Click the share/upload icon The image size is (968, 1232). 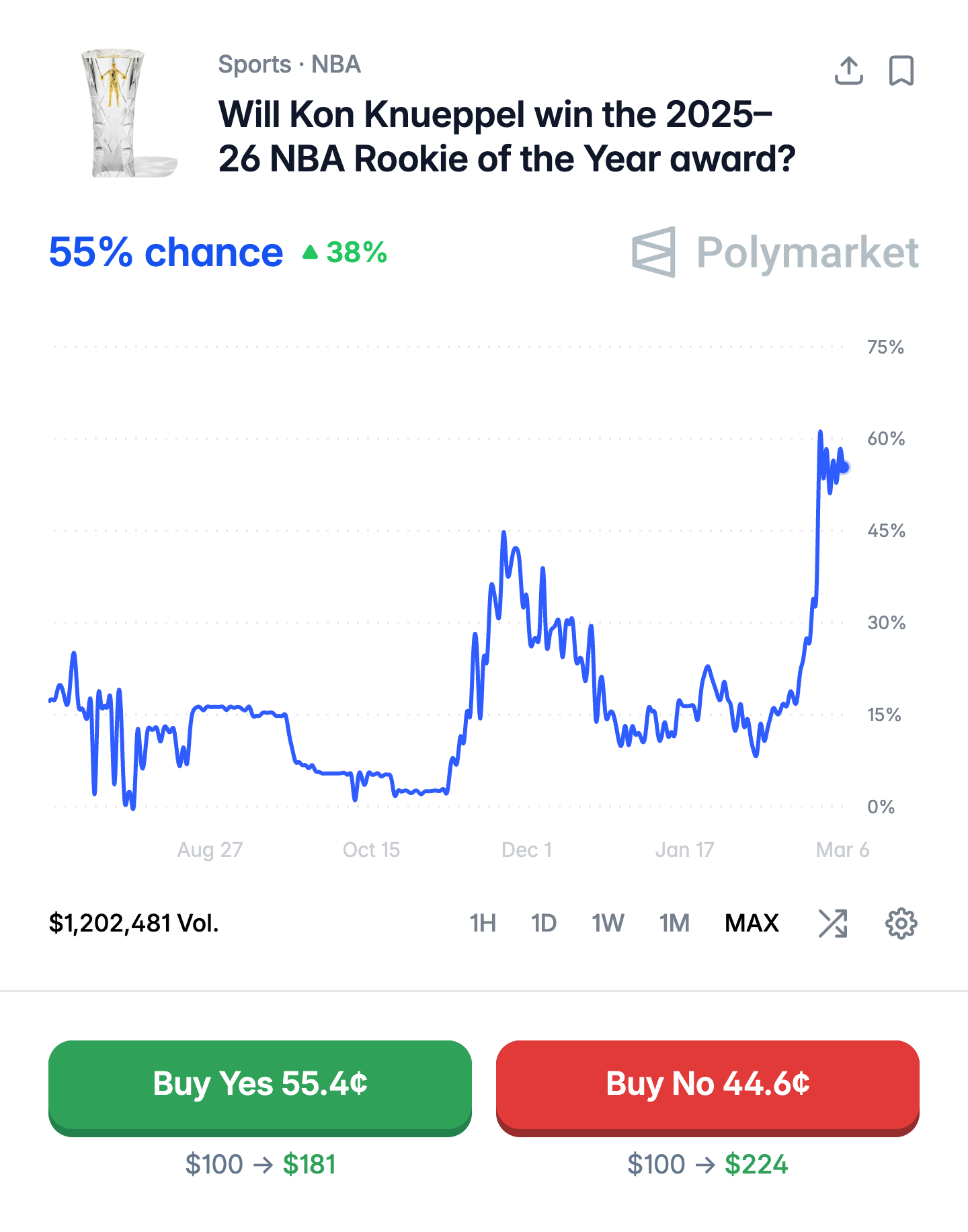[848, 71]
